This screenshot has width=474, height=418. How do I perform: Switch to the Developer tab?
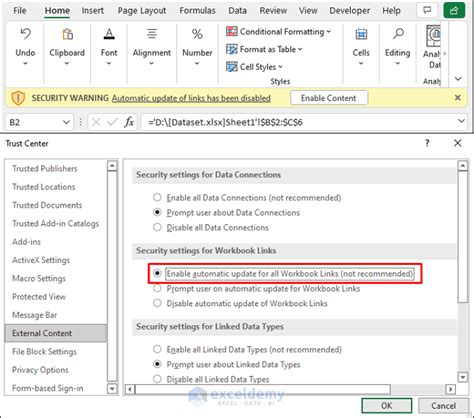coord(350,11)
